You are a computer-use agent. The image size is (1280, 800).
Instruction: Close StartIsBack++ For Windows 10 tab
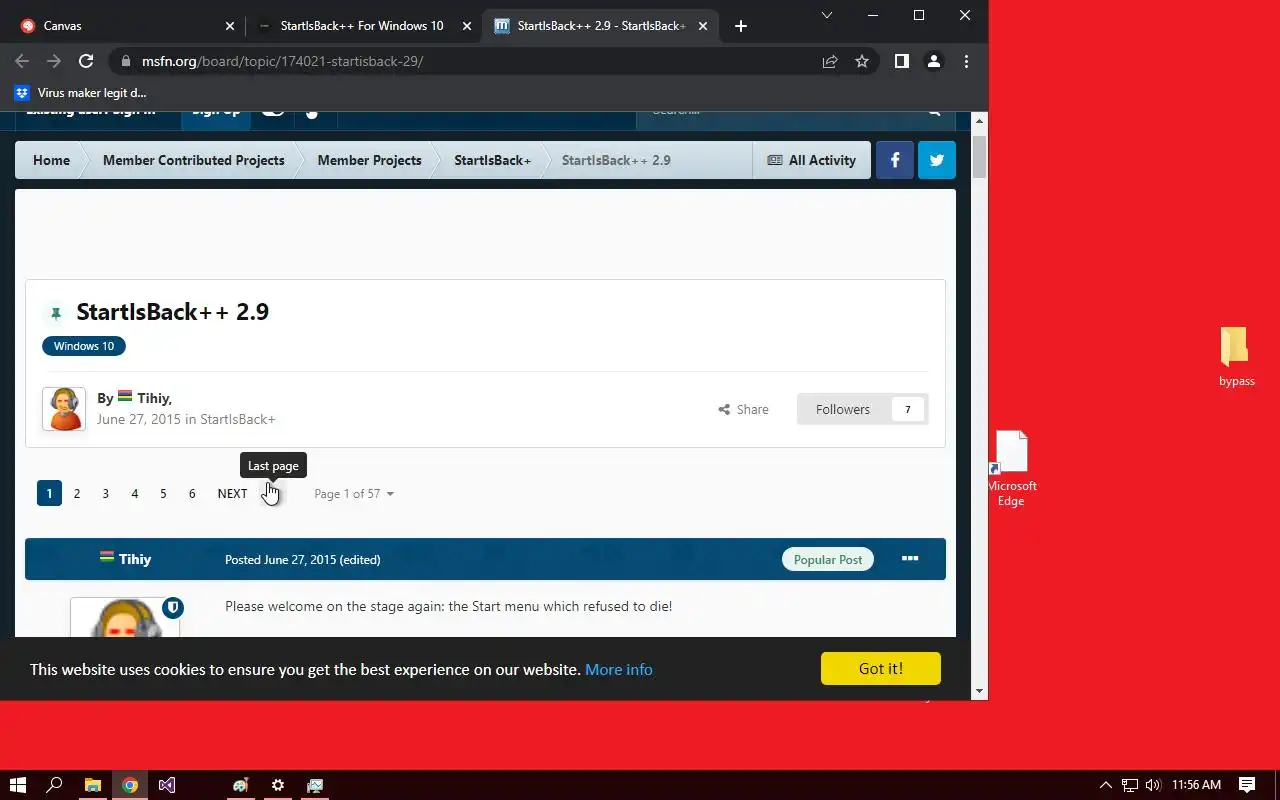tap(466, 26)
